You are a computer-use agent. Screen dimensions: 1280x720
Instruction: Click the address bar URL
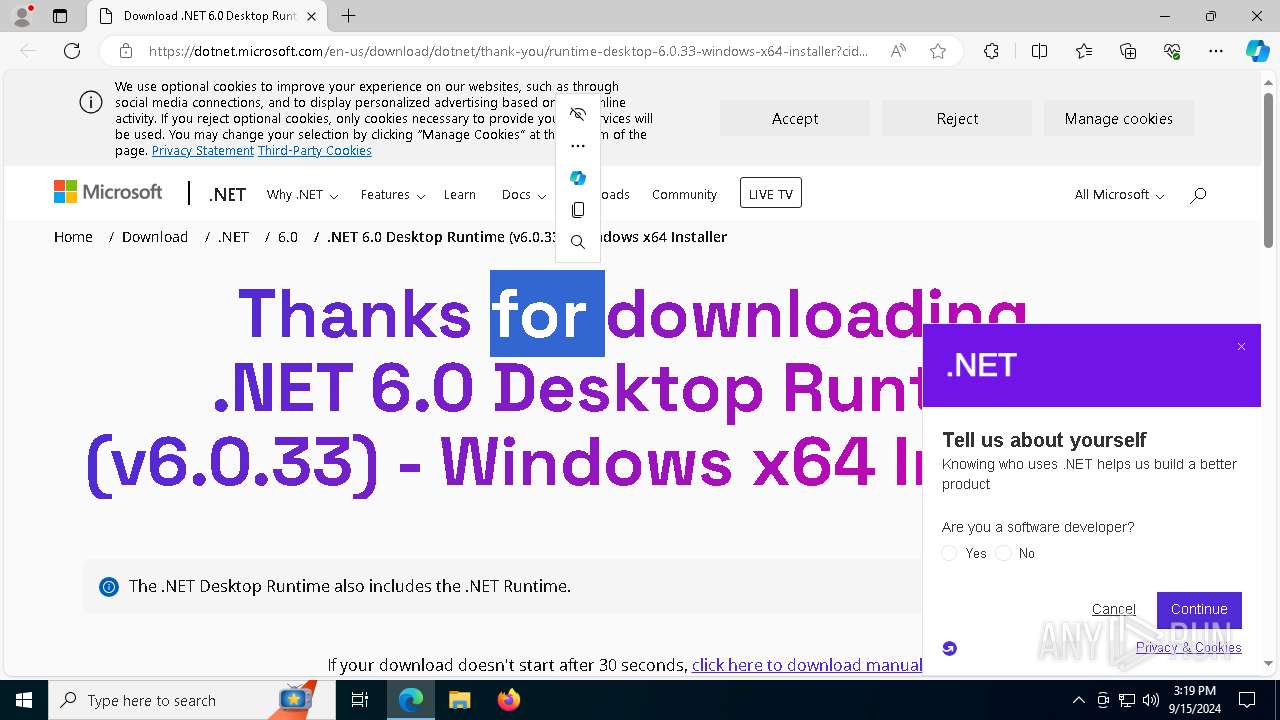508,51
